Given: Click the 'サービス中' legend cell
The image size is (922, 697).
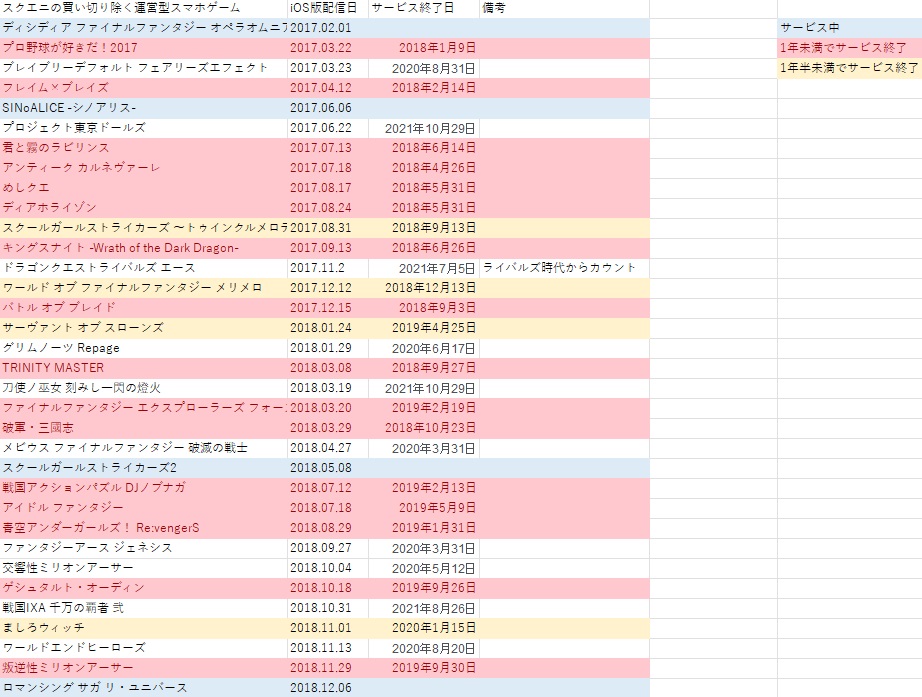Looking at the screenshot, I should click(850, 28).
